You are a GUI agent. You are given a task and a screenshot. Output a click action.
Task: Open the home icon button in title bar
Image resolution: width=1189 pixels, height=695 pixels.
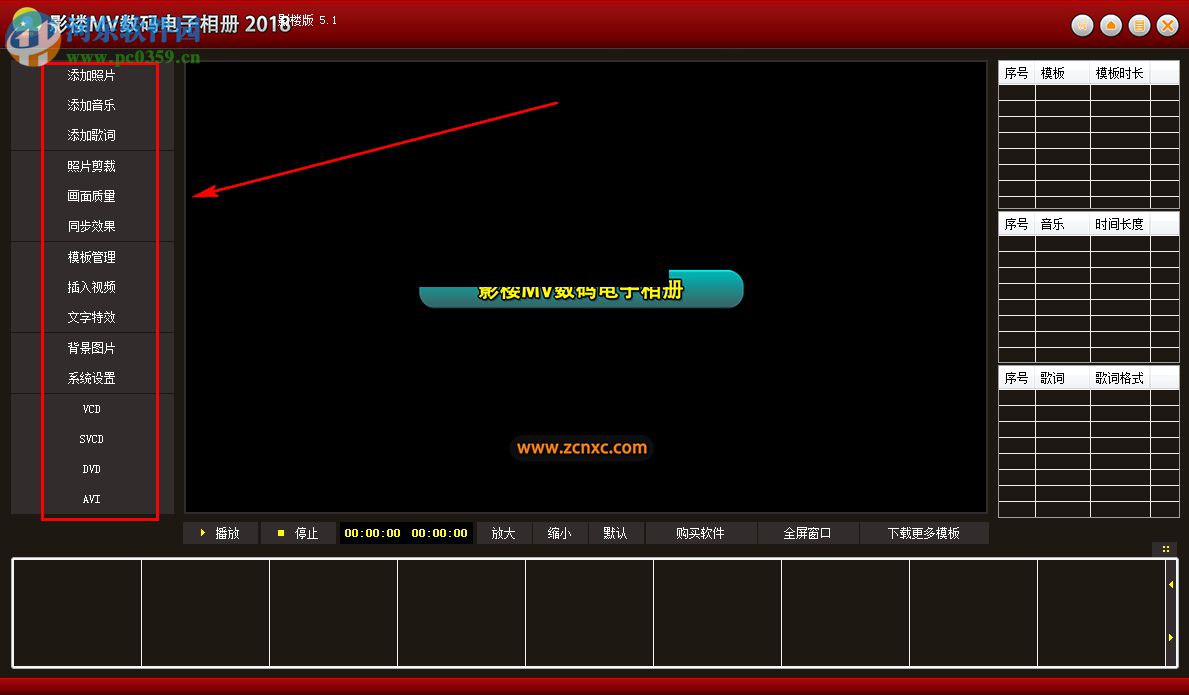pyautogui.click(x=1111, y=26)
